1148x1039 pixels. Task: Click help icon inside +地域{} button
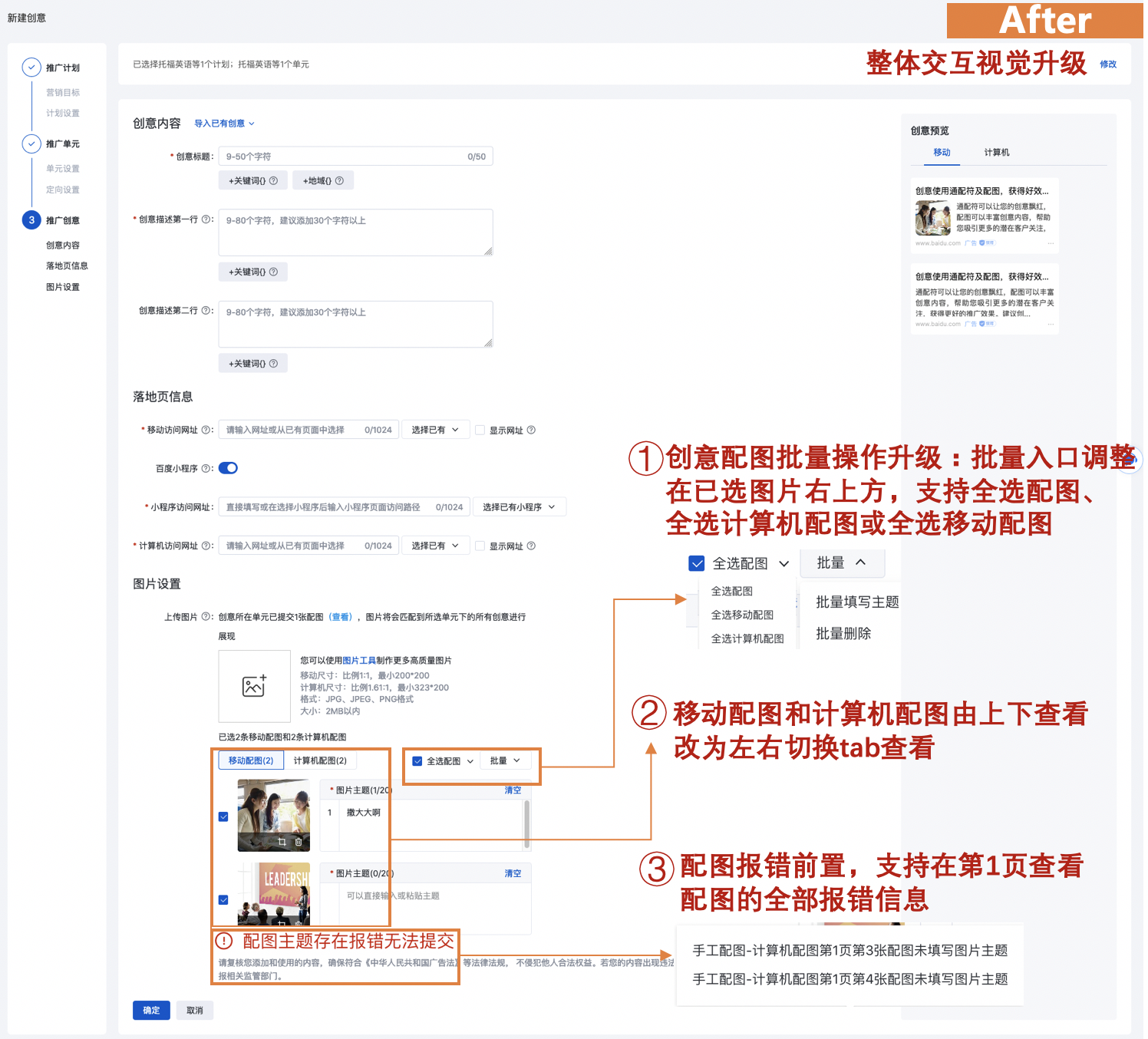339,180
